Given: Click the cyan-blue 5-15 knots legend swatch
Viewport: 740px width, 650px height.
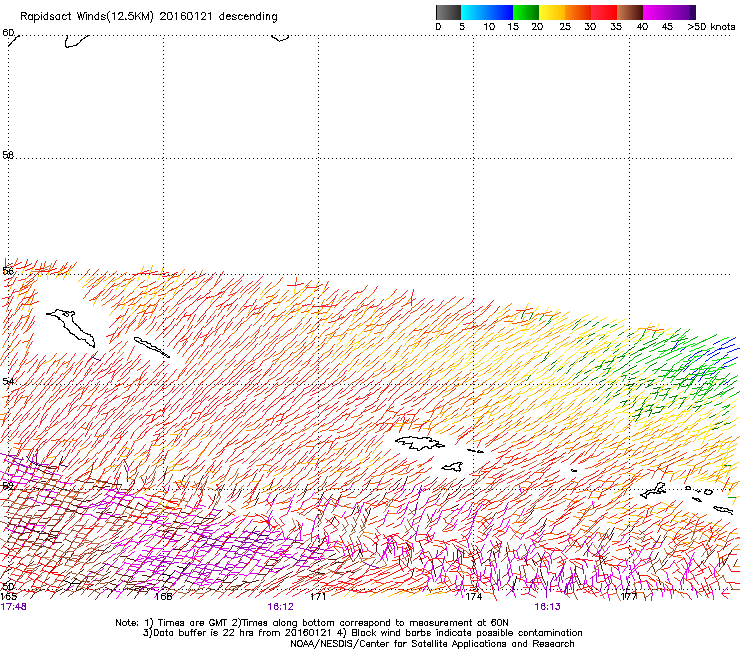Looking at the screenshot, I should click(487, 12).
